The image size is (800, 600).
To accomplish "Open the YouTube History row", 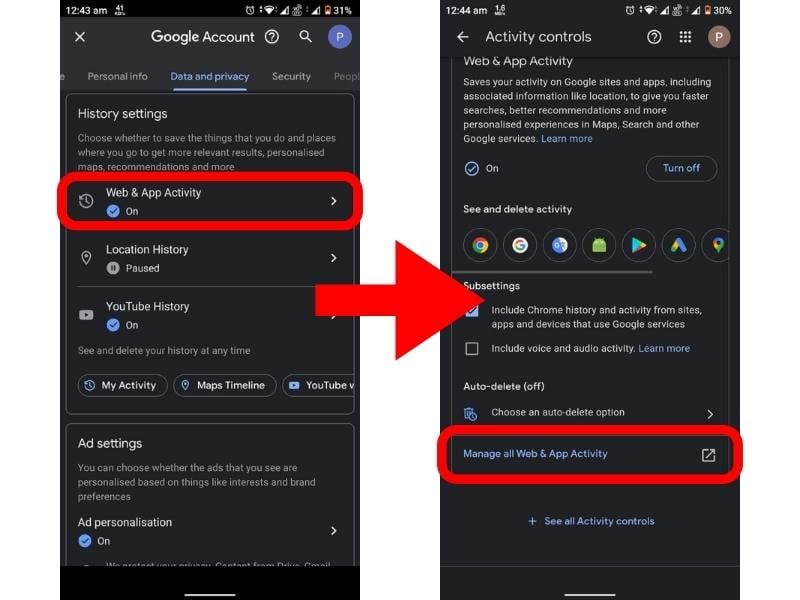I will tap(210, 315).
